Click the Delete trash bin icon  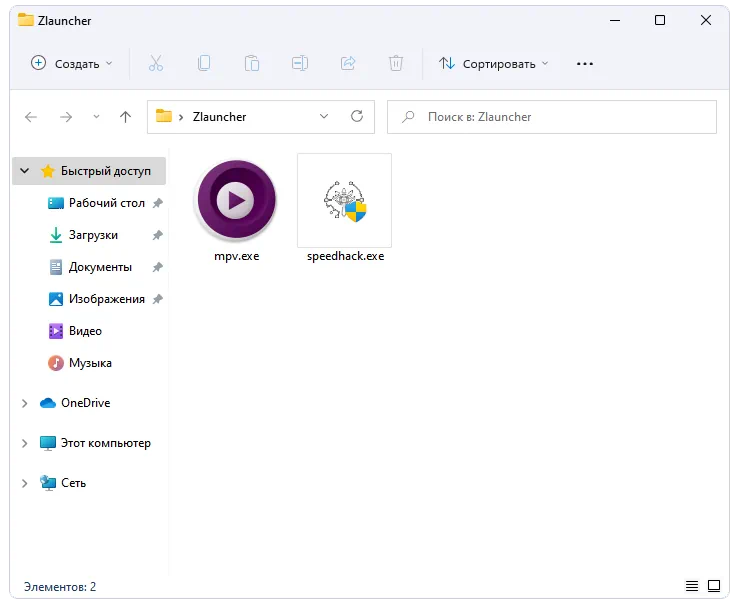[x=396, y=63]
